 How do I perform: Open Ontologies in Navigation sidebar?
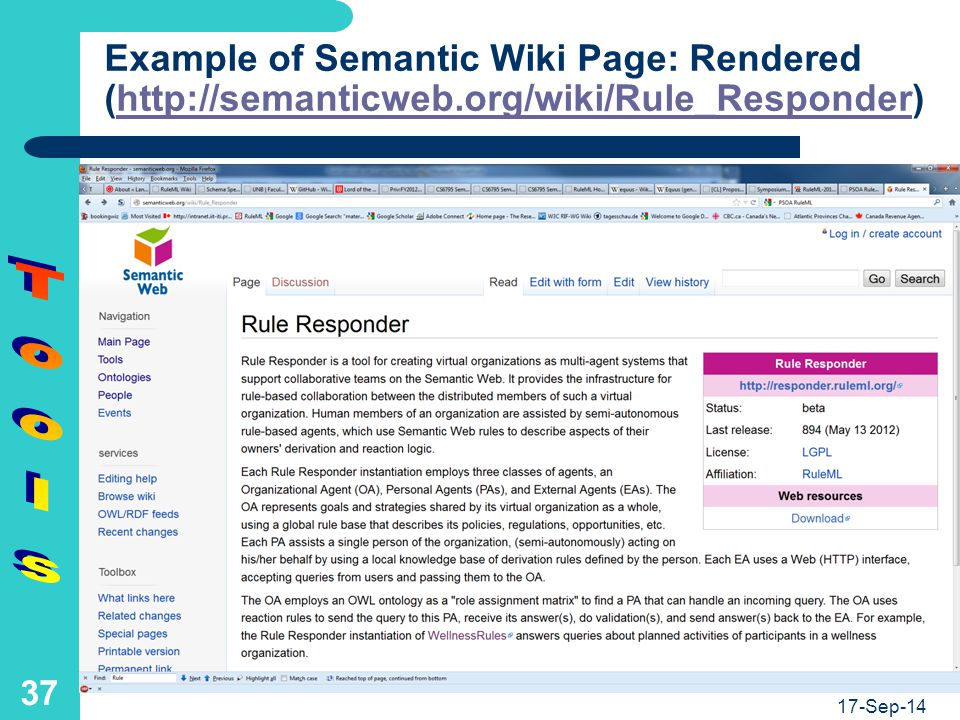(x=124, y=377)
